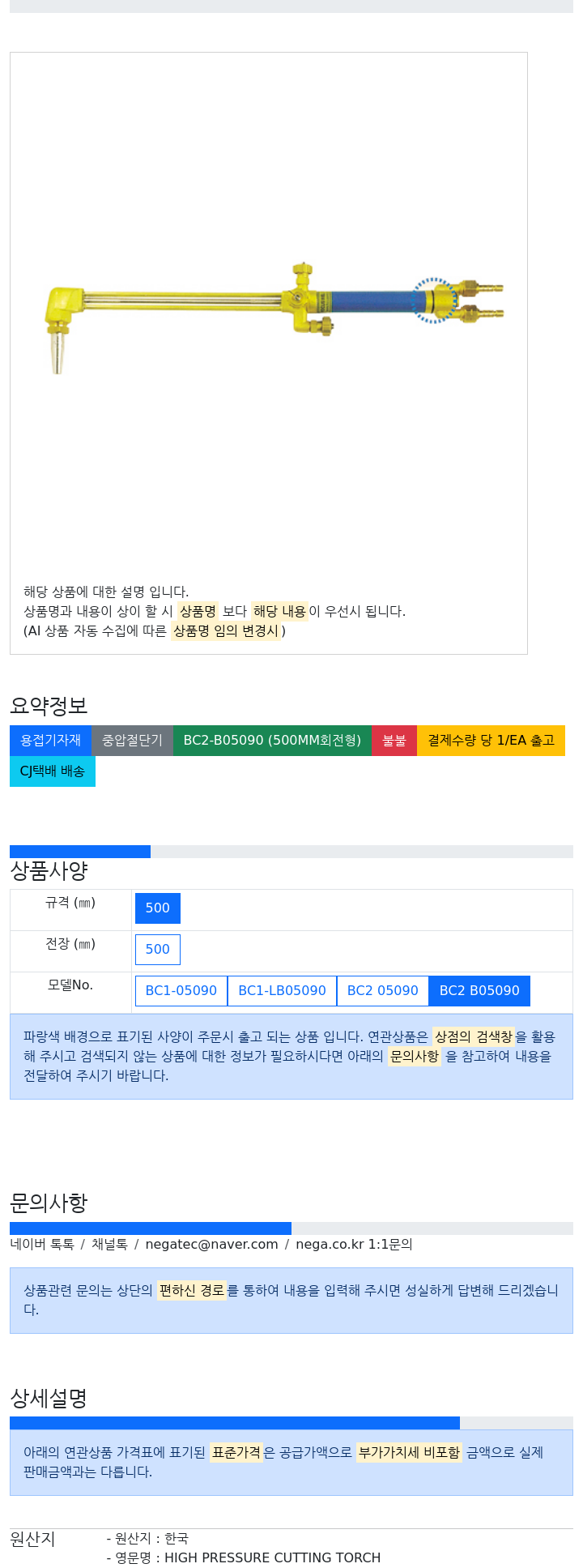This screenshot has width=583, height=1568.
Task: Choose 500 for 규격 (㎜) option
Action: (x=158, y=908)
